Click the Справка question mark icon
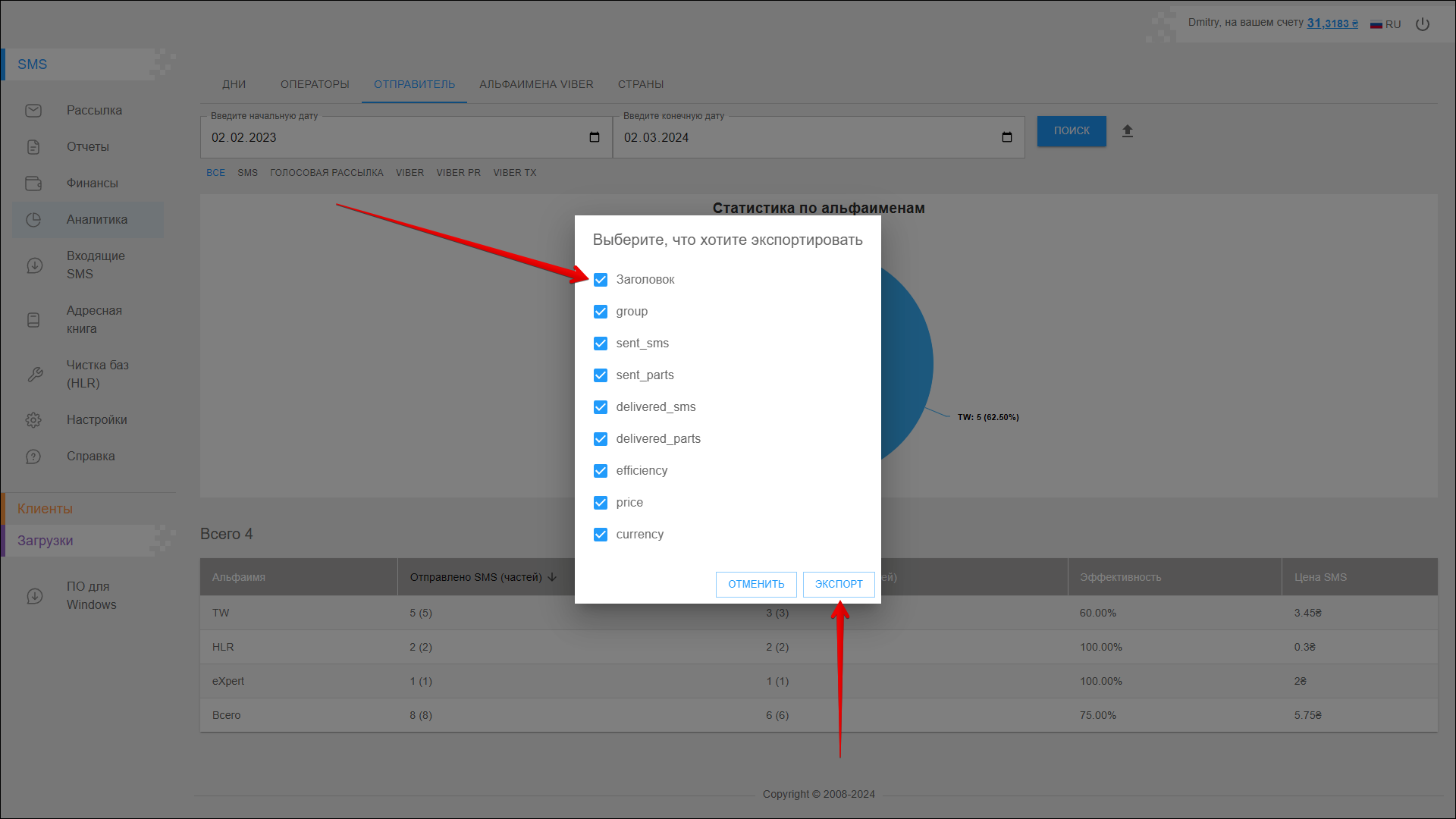This screenshot has height=819, width=1456. coord(33,457)
